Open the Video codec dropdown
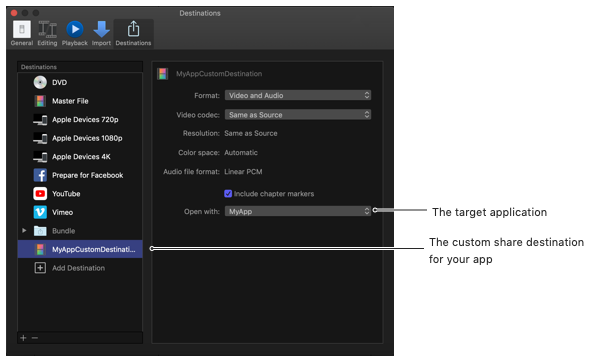The width and height of the screenshot is (593, 362). (x=298, y=115)
